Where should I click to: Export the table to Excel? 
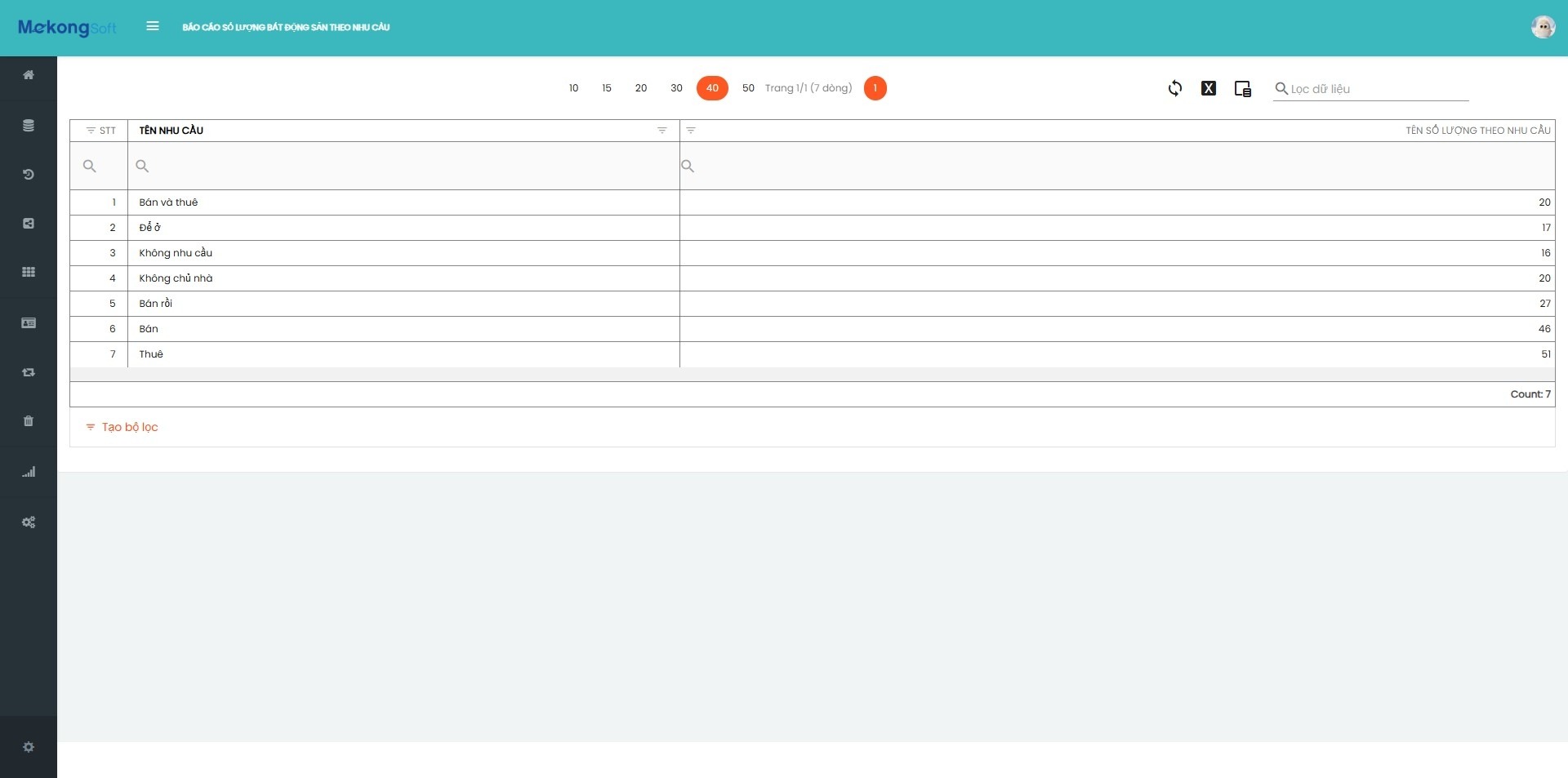point(1209,88)
